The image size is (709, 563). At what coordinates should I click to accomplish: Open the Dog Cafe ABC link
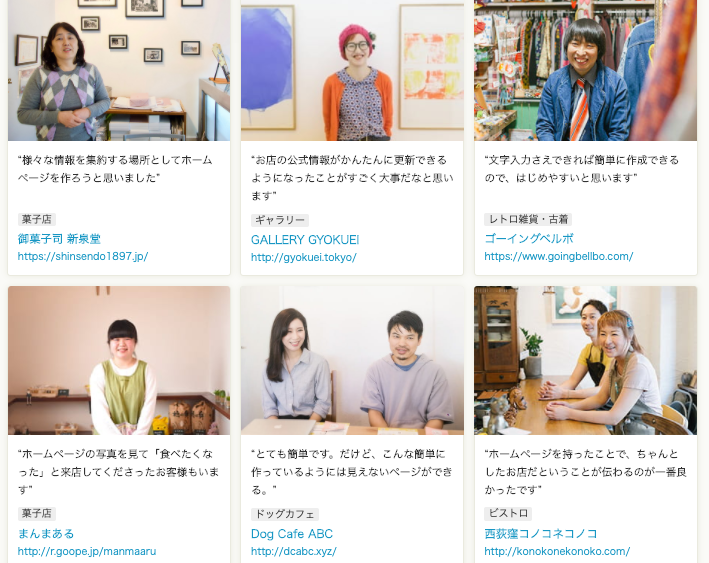[x=292, y=534]
